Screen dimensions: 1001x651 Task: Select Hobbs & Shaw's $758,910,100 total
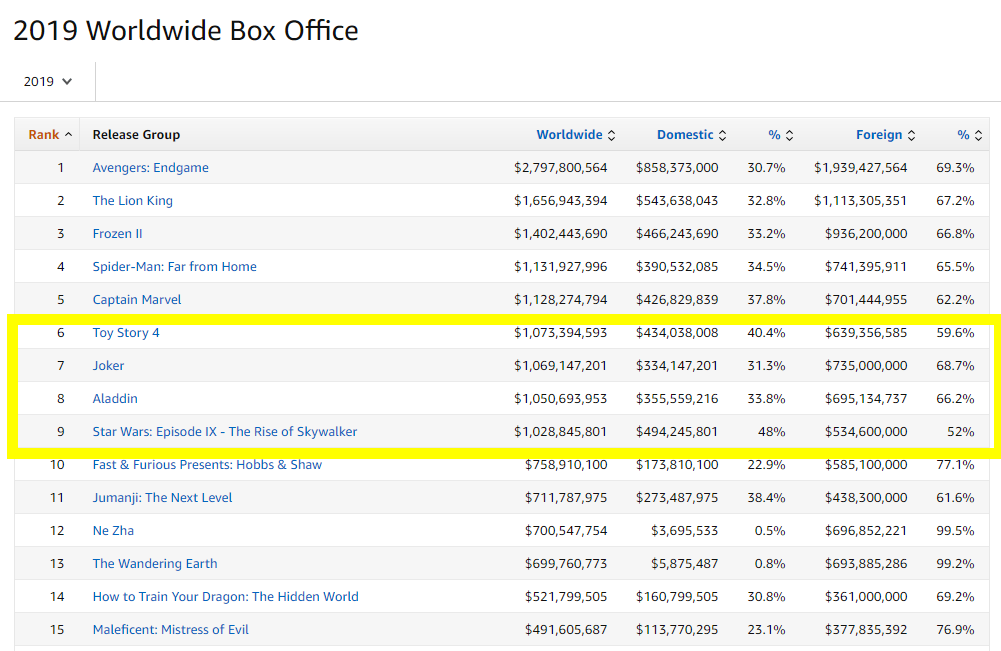[566, 465]
